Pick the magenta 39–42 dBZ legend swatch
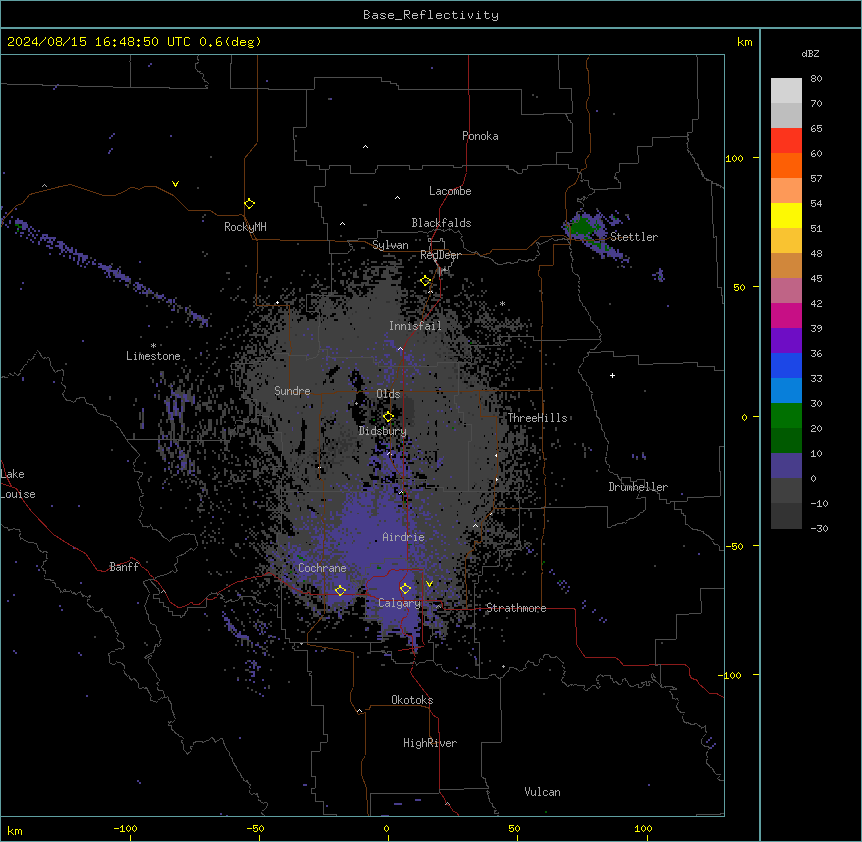This screenshot has height=842, width=862. coord(786,315)
